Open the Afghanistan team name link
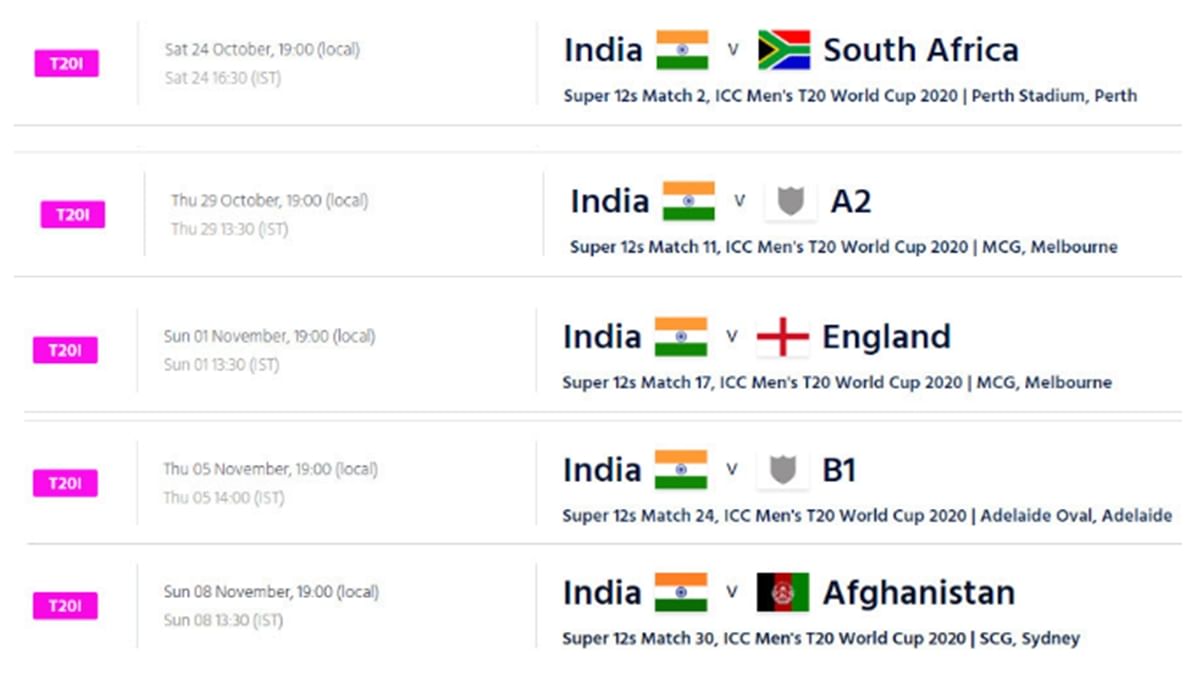Image resolution: width=1200 pixels, height=698 pixels. click(x=919, y=593)
